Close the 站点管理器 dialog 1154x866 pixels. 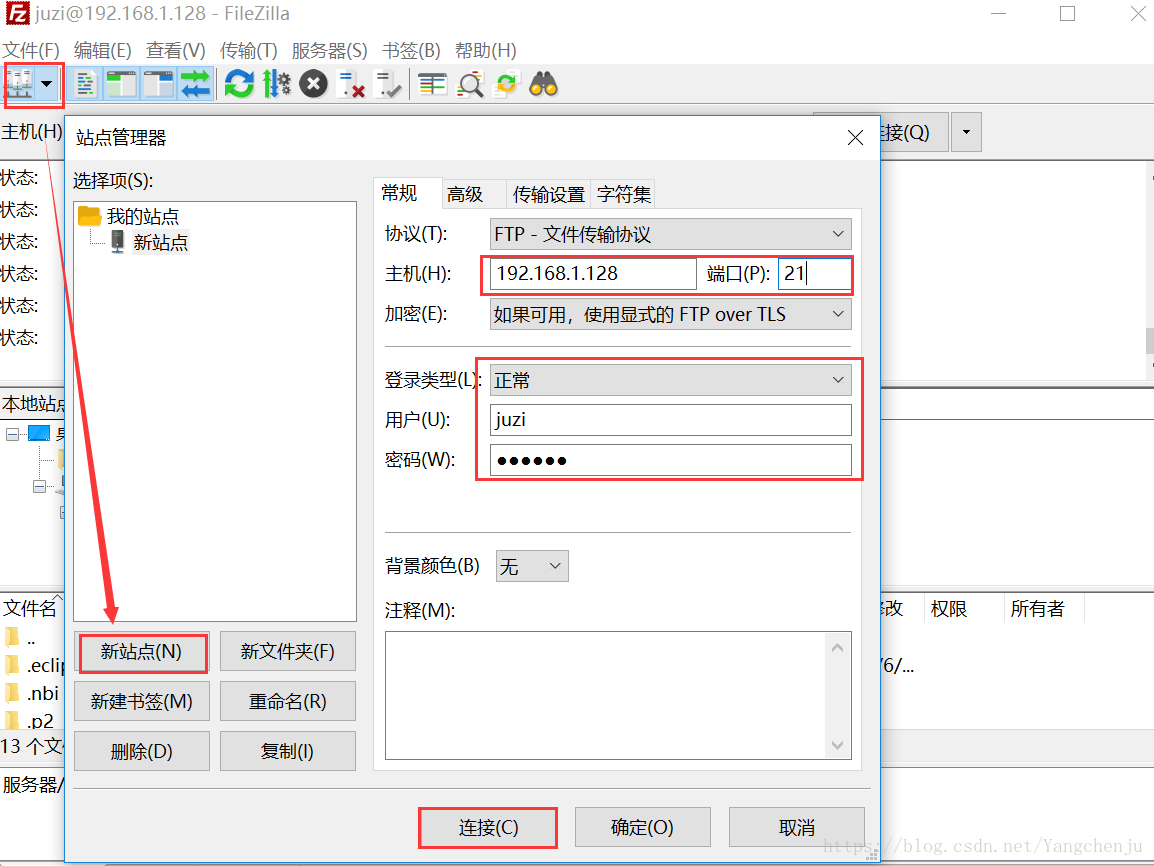855,138
